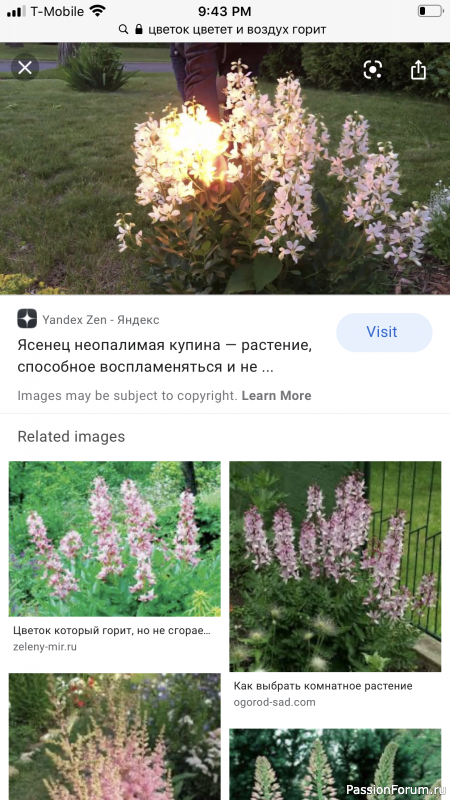Tap the Цветок который горит caption
The width and height of the screenshot is (450, 800).
pyautogui.click(x=112, y=631)
